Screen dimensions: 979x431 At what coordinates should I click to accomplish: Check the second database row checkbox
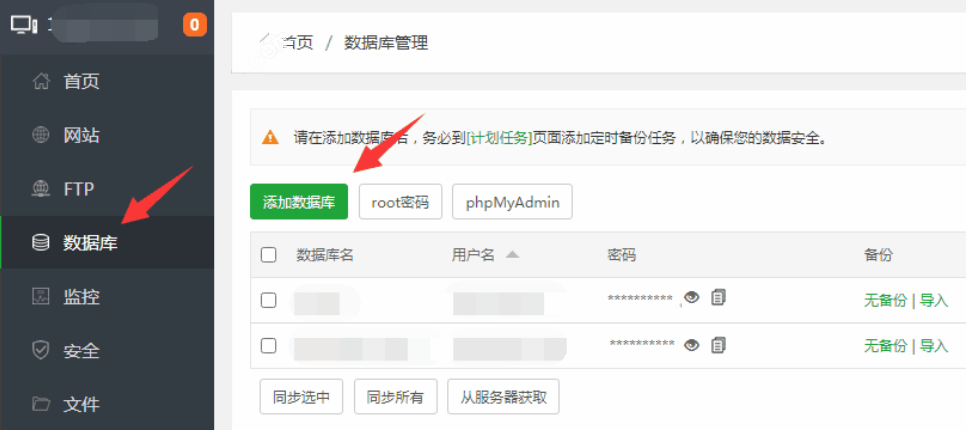tap(268, 345)
